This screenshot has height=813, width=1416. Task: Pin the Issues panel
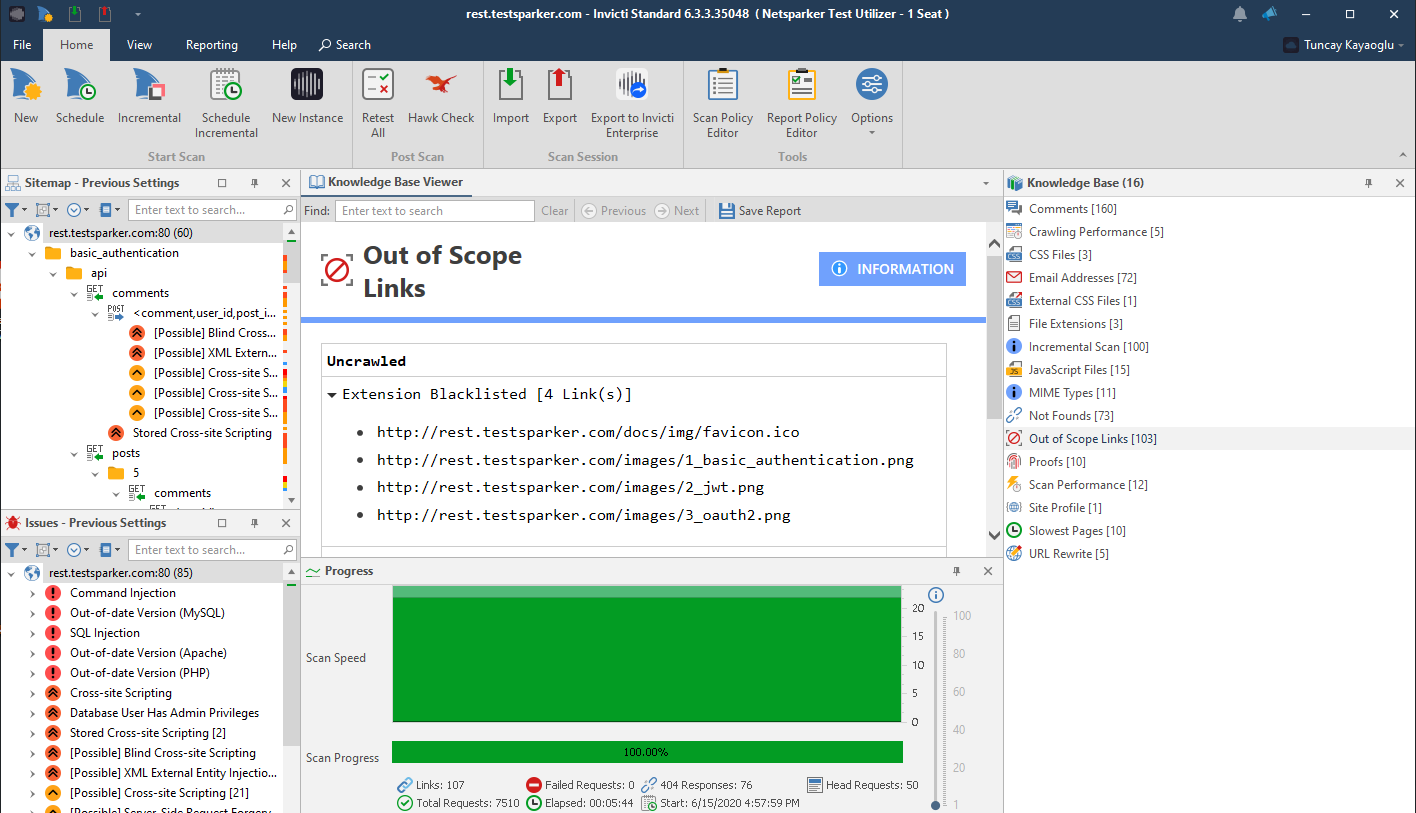coord(254,523)
